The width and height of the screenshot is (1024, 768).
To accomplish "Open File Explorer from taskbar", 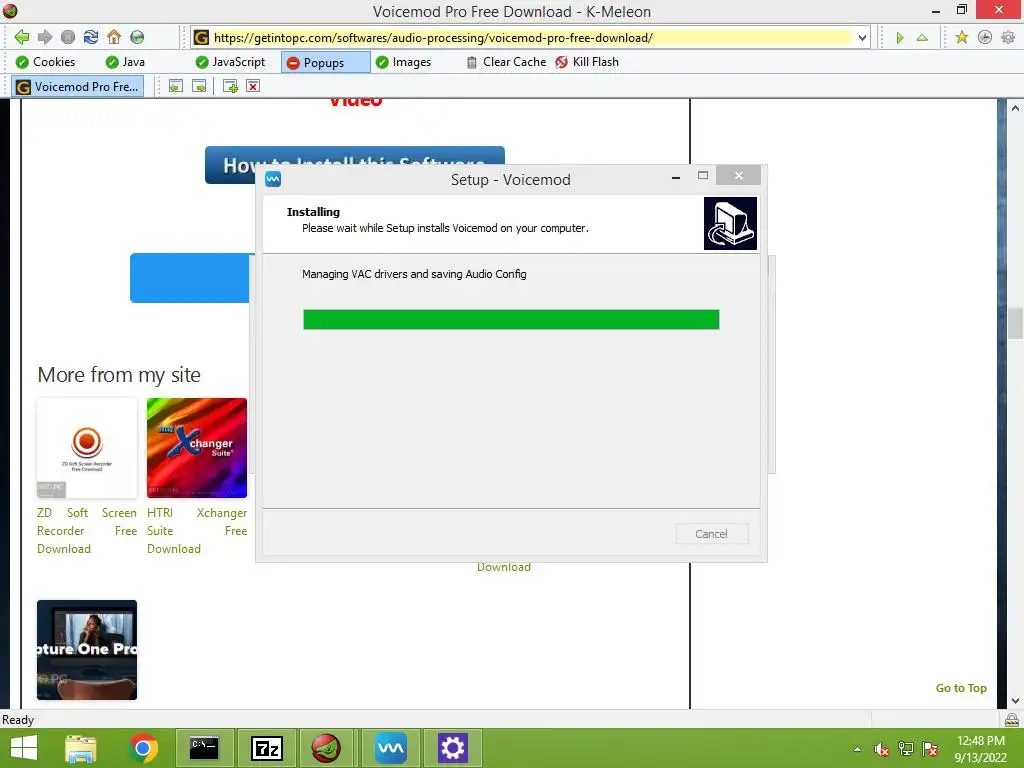I will click(x=81, y=748).
